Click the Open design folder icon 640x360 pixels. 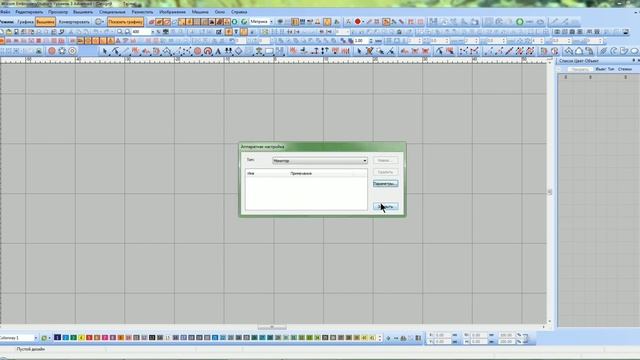pos(9,32)
